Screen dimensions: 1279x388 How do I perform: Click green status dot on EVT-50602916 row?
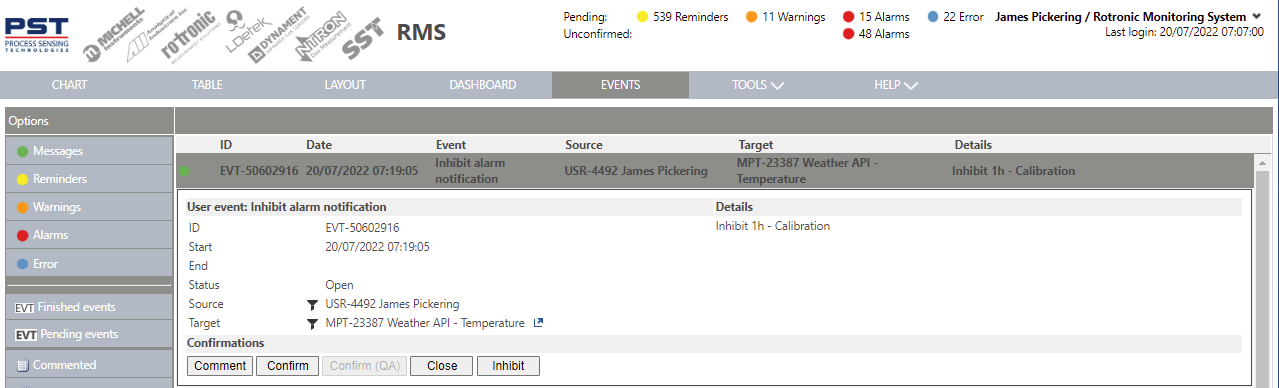(184, 171)
